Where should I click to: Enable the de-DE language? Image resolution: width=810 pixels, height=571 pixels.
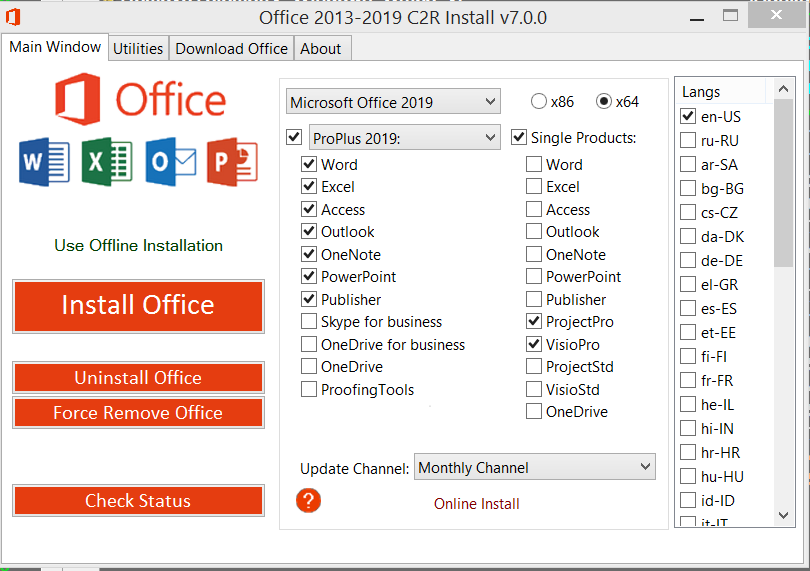(688, 260)
